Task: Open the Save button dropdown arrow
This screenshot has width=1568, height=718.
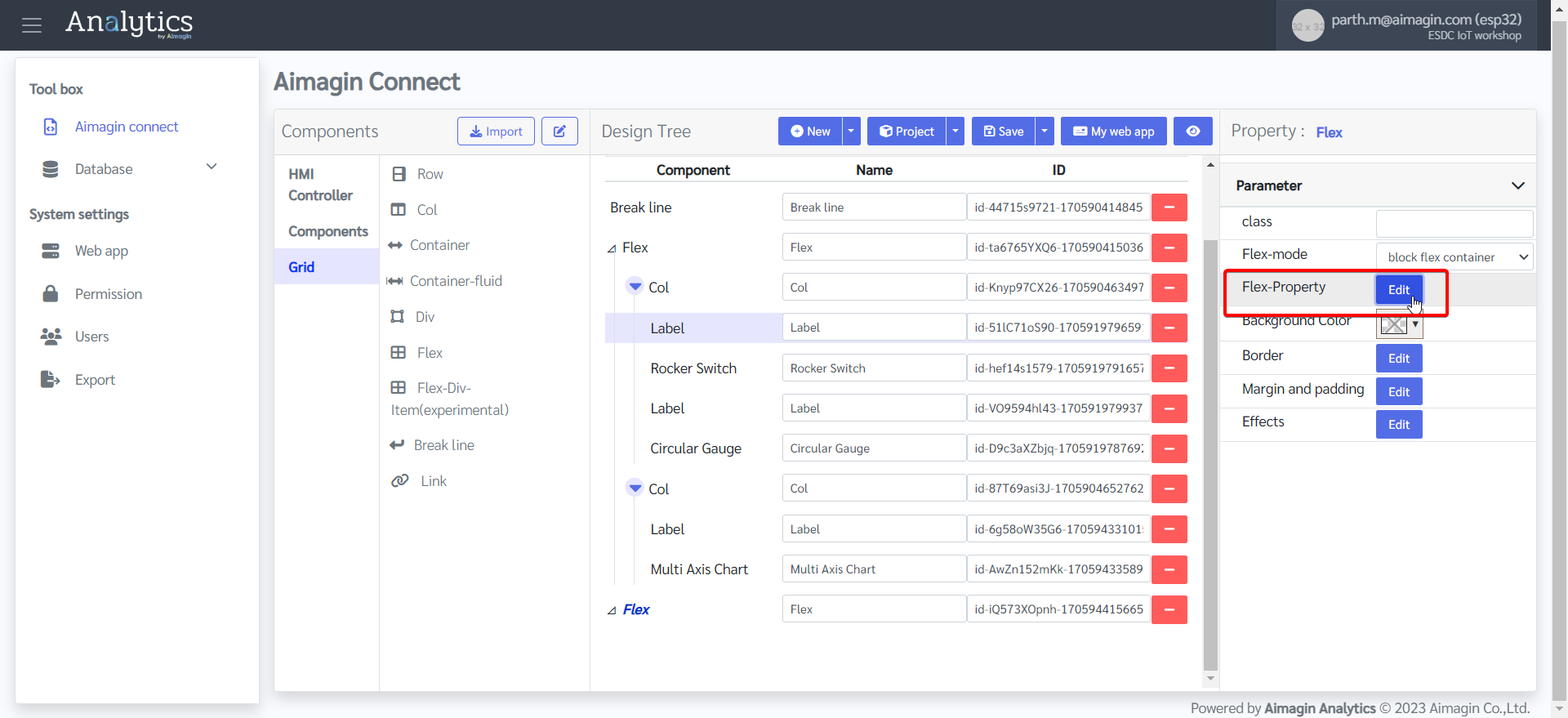Action: (1045, 132)
